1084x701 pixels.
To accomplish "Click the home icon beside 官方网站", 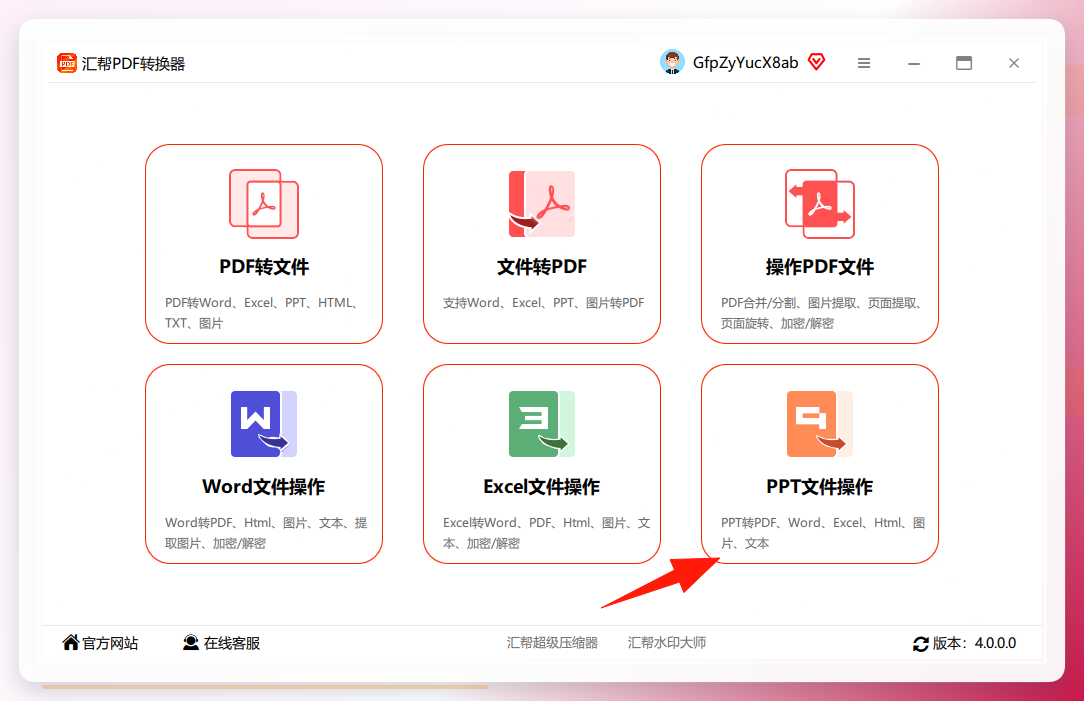I will click(x=71, y=642).
